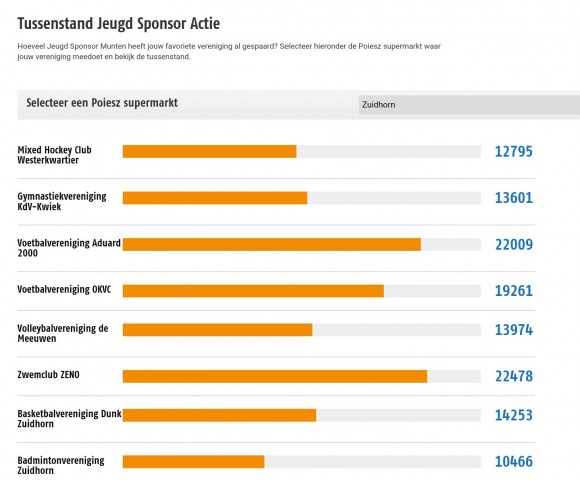Click the Voetbalvereniging OKVC name

pos(64,289)
